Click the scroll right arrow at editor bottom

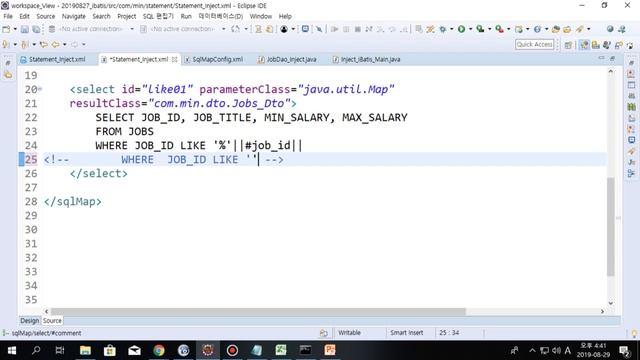pyautogui.click(x=602, y=311)
